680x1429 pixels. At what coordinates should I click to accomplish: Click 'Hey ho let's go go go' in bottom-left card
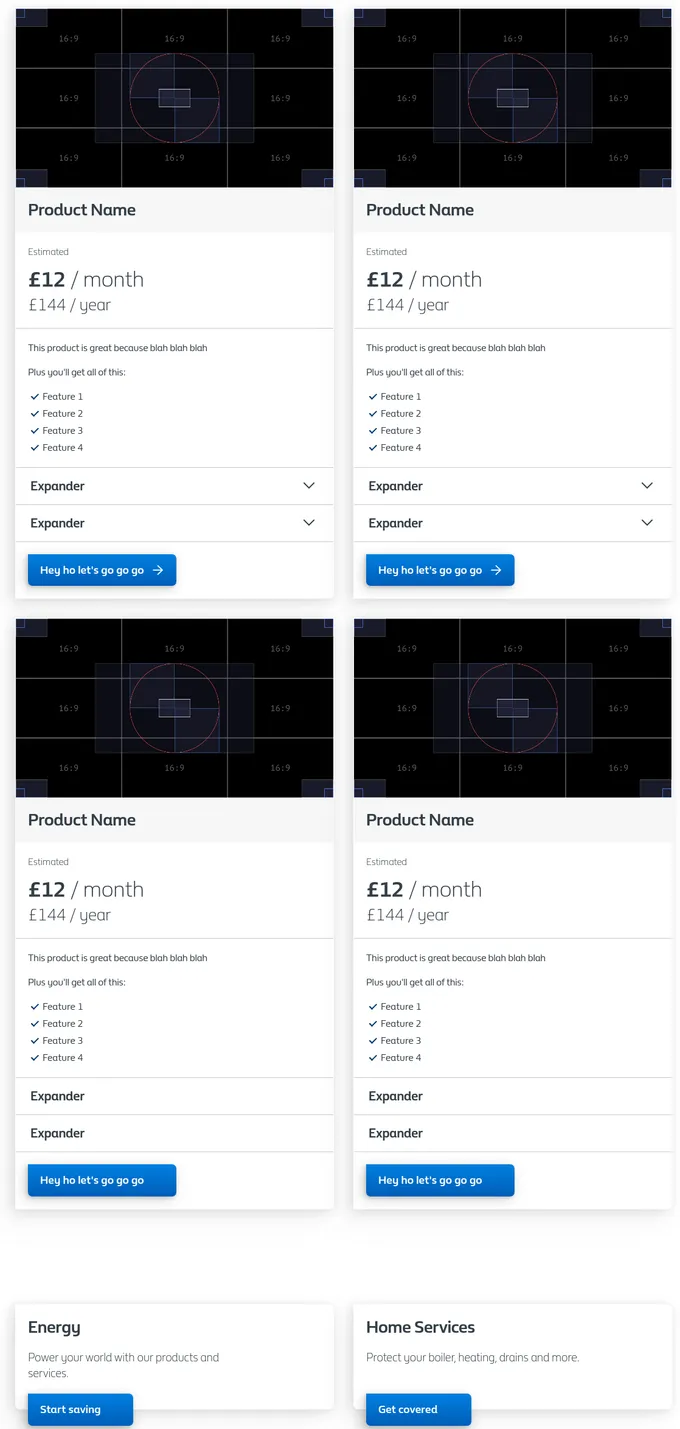(x=102, y=1180)
